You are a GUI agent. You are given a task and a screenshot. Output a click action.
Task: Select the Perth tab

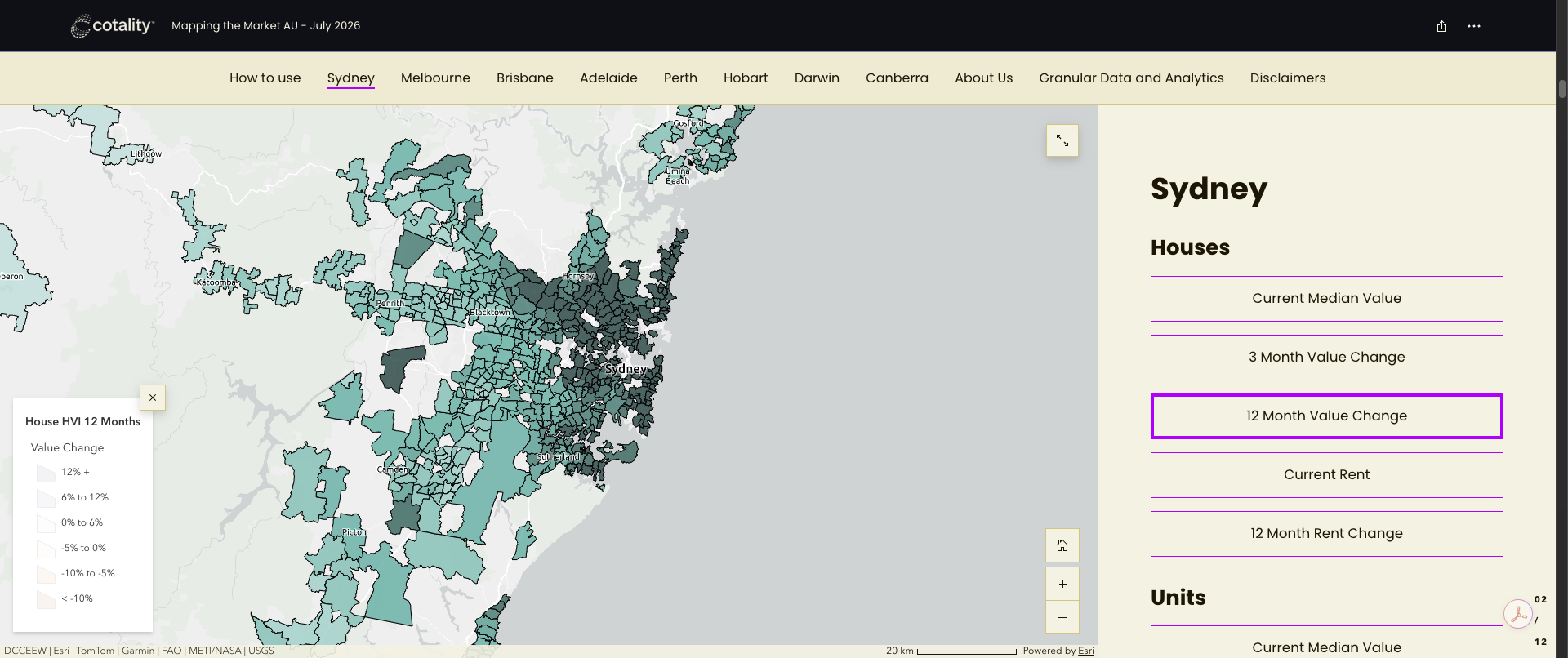tap(680, 78)
